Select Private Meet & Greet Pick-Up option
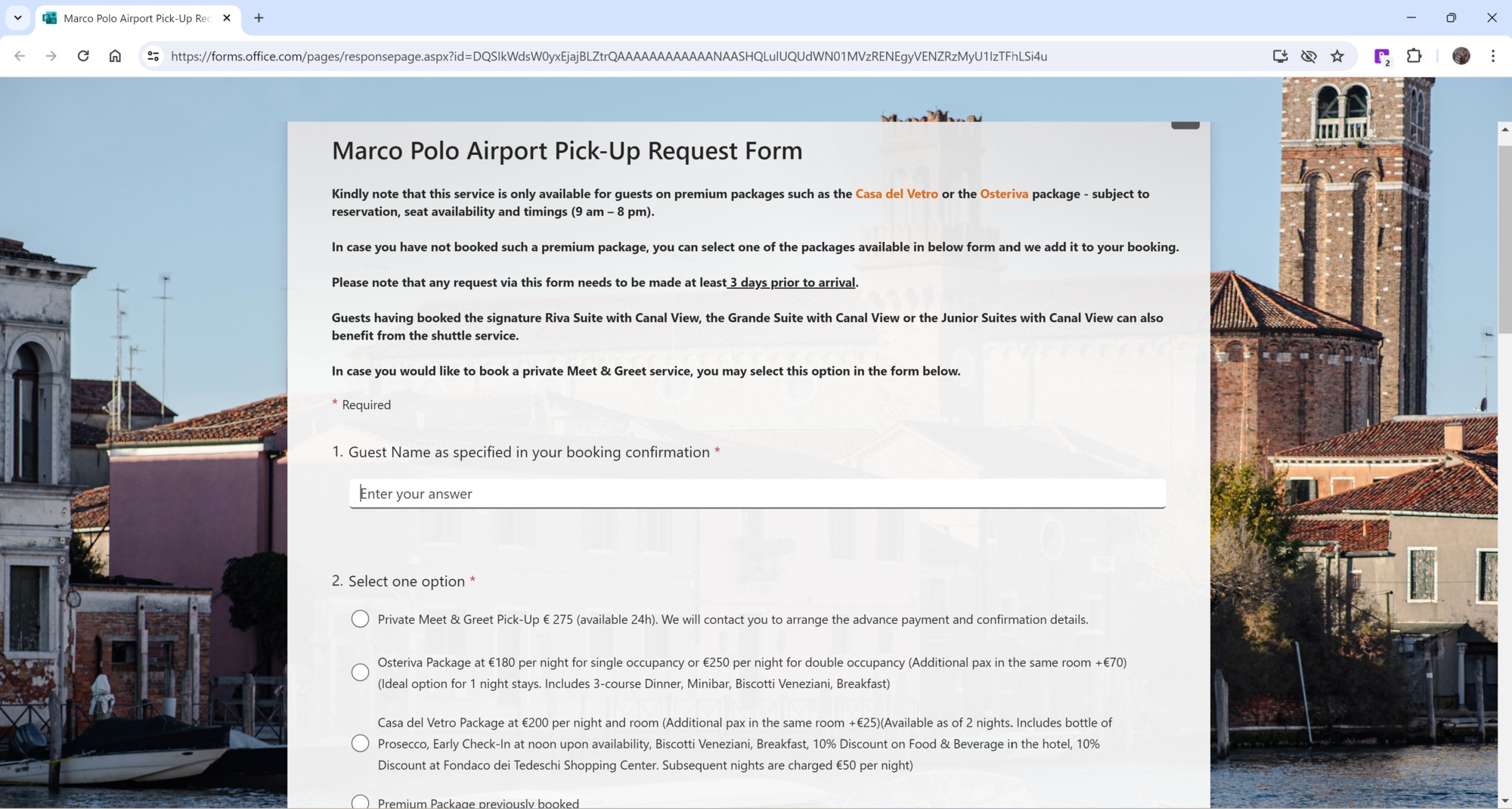The image size is (1512, 809). 360,619
